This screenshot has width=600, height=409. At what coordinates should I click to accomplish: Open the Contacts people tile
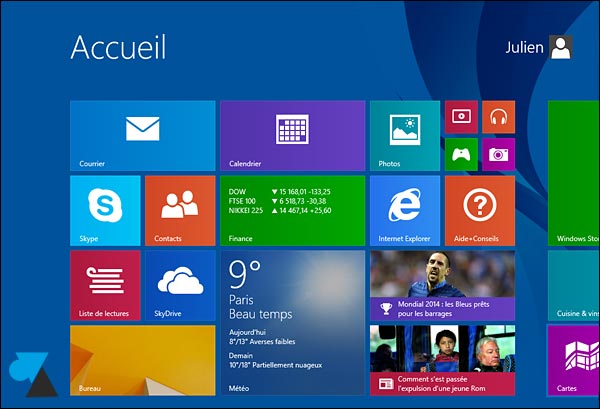coord(180,210)
